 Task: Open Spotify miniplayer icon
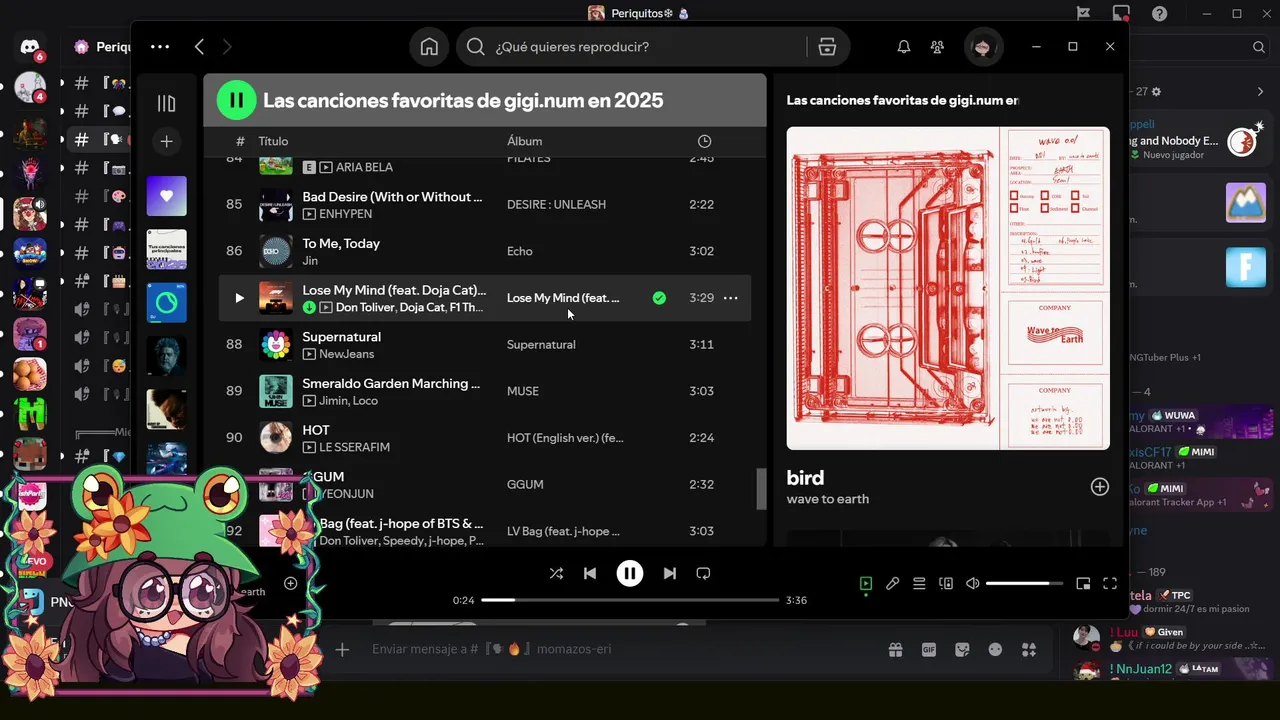point(1083,584)
